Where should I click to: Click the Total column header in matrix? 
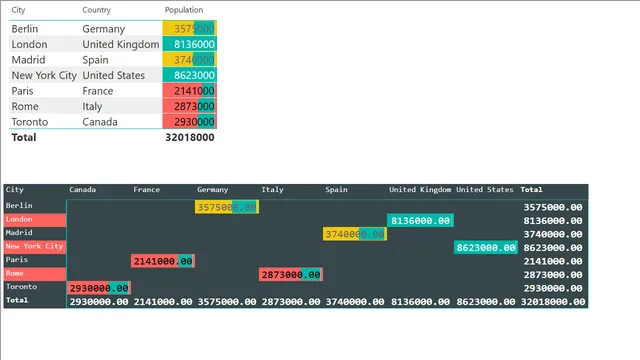coord(531,190)
